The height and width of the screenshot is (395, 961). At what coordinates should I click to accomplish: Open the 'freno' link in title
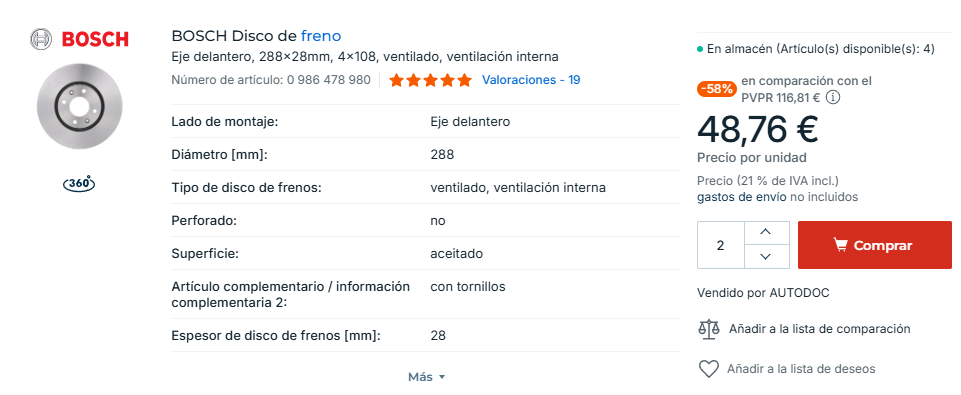[x=321, y=36]
